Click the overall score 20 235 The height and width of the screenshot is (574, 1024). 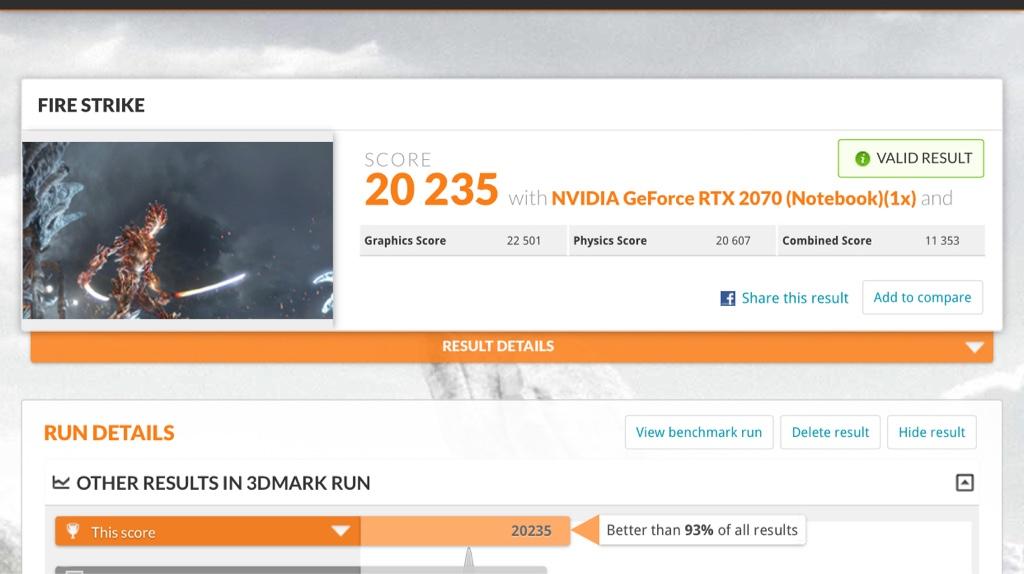click(x=432, y=190)
